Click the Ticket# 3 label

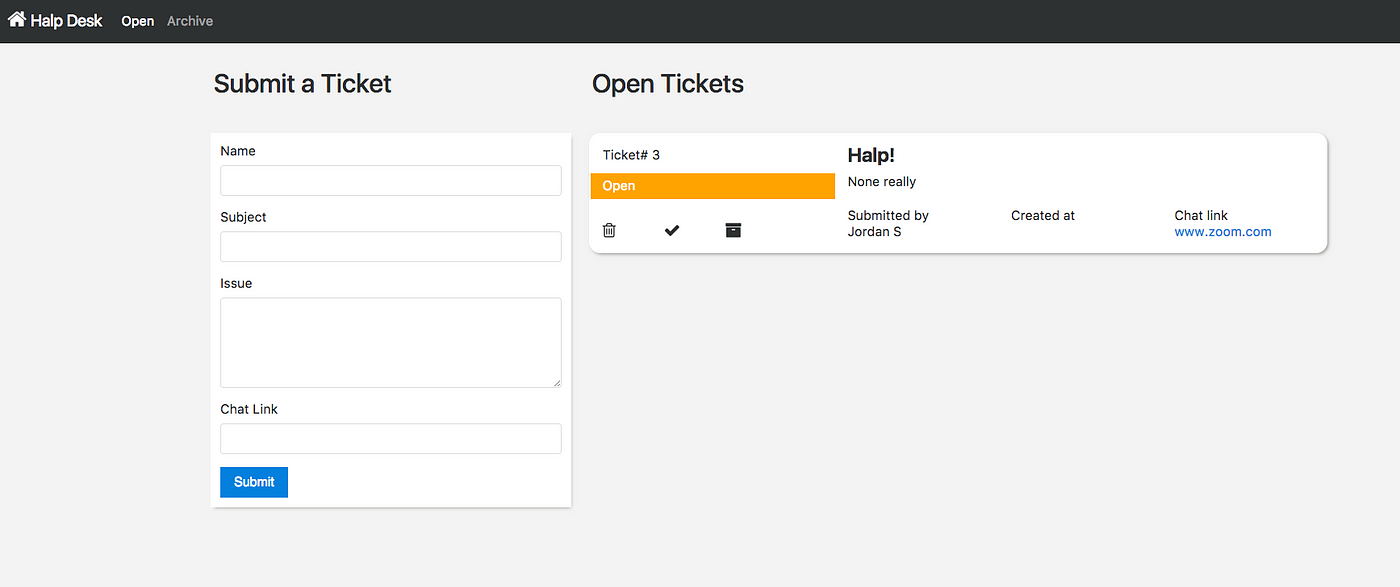[631, 155]
